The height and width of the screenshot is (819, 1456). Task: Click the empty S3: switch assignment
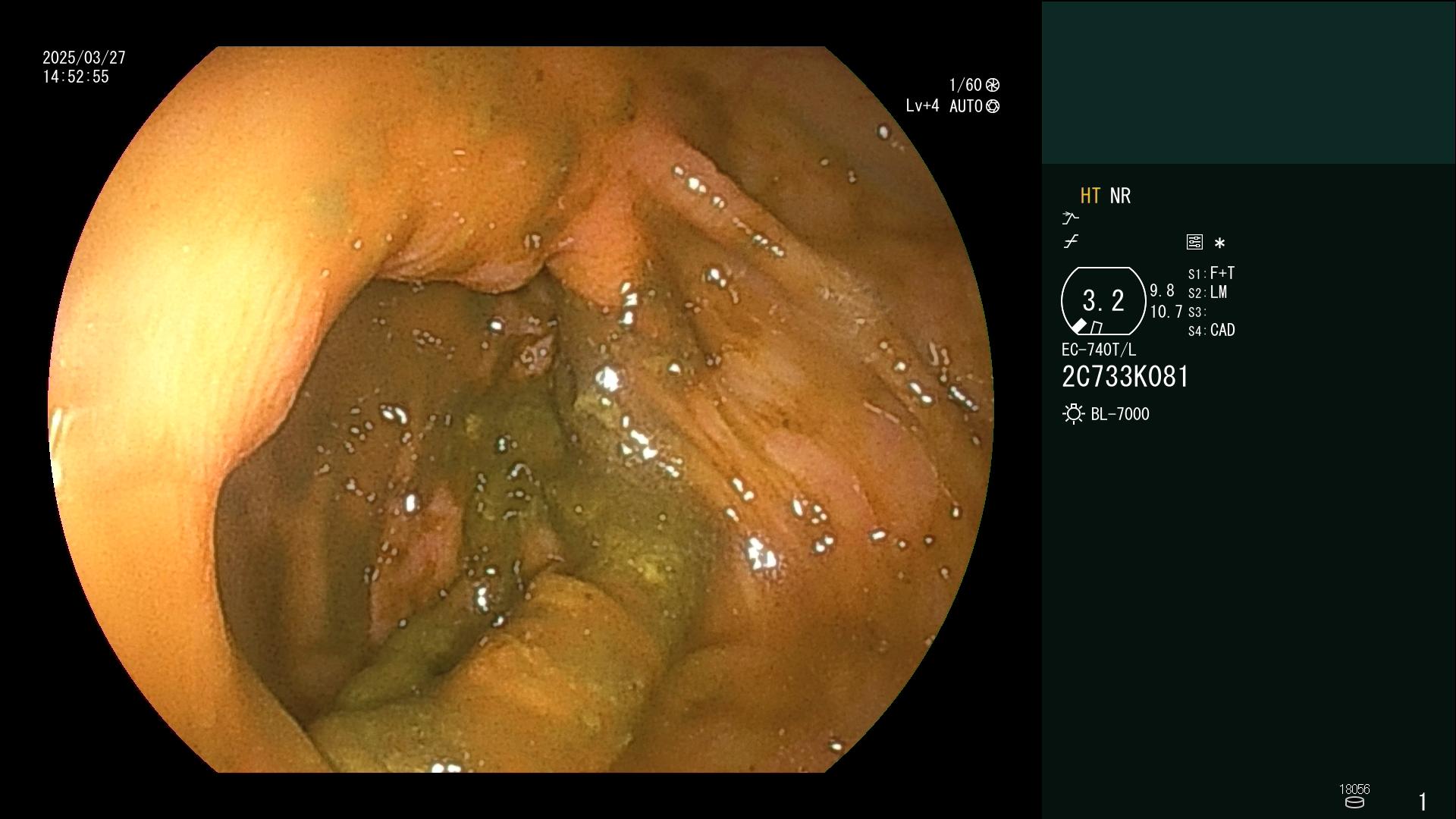[x=1197, y=312]
